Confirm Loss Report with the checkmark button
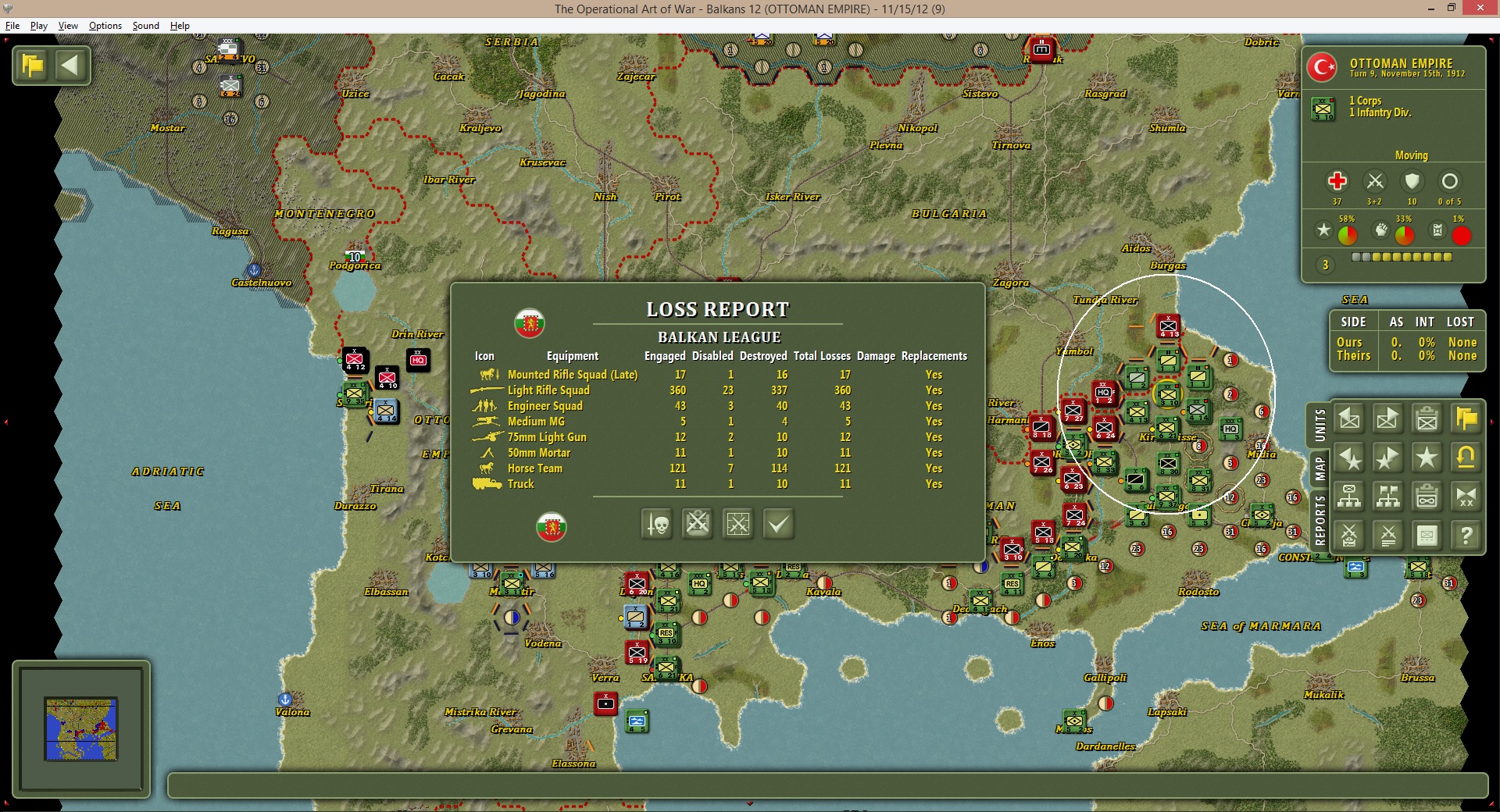The image size is (1500, 812). [779, 524]
